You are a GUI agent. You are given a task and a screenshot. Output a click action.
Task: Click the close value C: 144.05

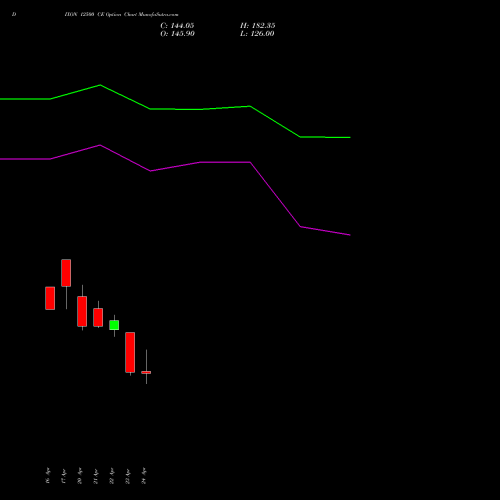pos(177,26)
